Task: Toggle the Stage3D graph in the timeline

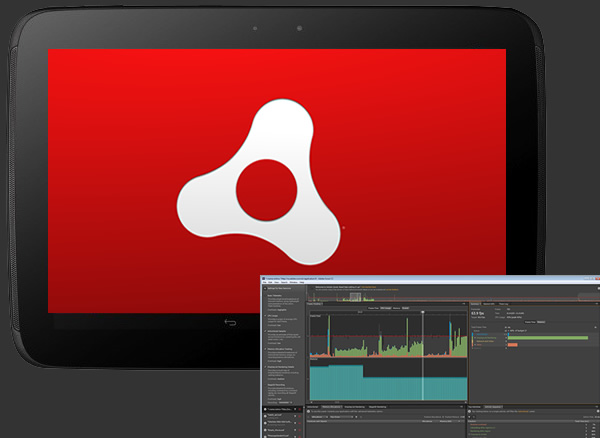Action: tap(405, 308)
